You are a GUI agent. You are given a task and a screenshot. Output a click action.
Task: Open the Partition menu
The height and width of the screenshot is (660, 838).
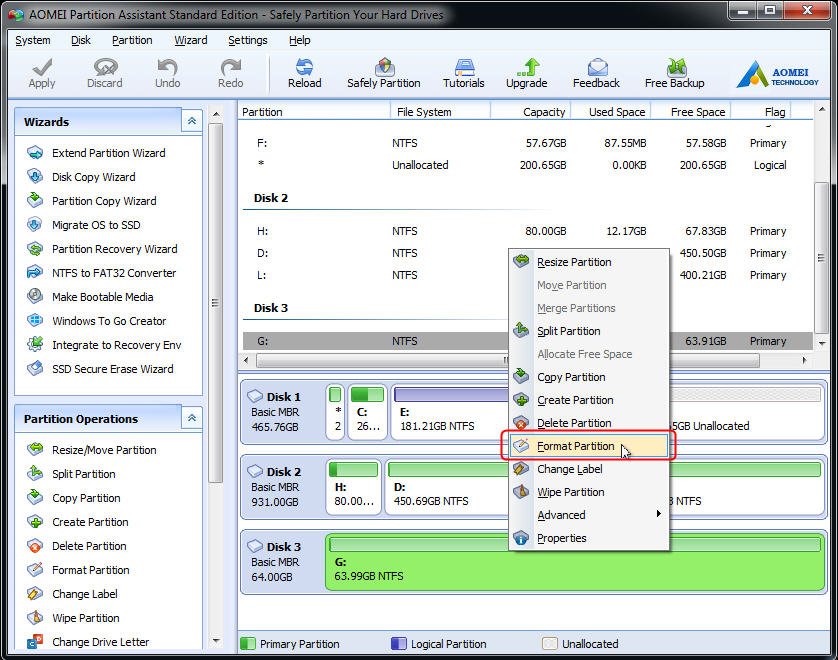point(132,40)
